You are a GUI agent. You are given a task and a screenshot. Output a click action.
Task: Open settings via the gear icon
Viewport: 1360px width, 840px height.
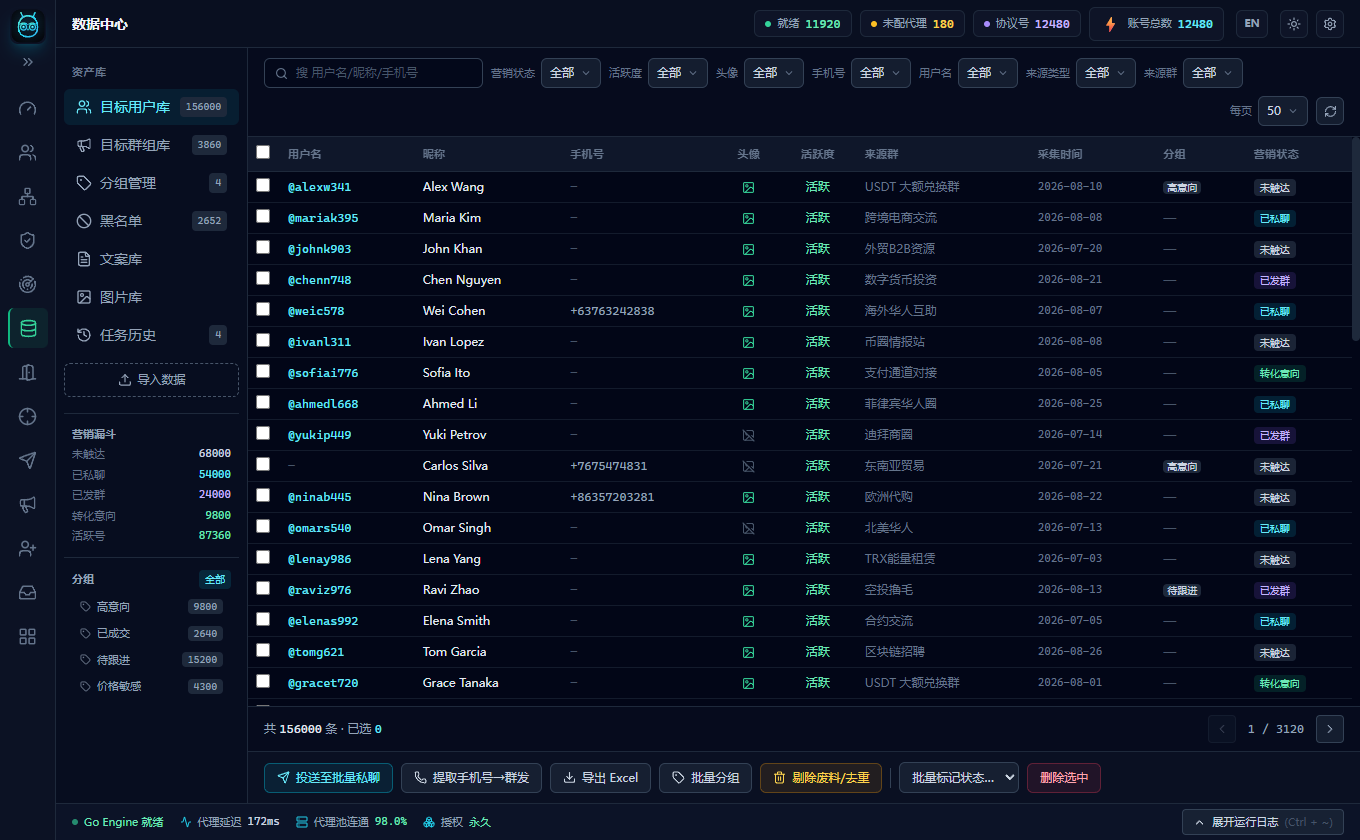coord(1330,24)
